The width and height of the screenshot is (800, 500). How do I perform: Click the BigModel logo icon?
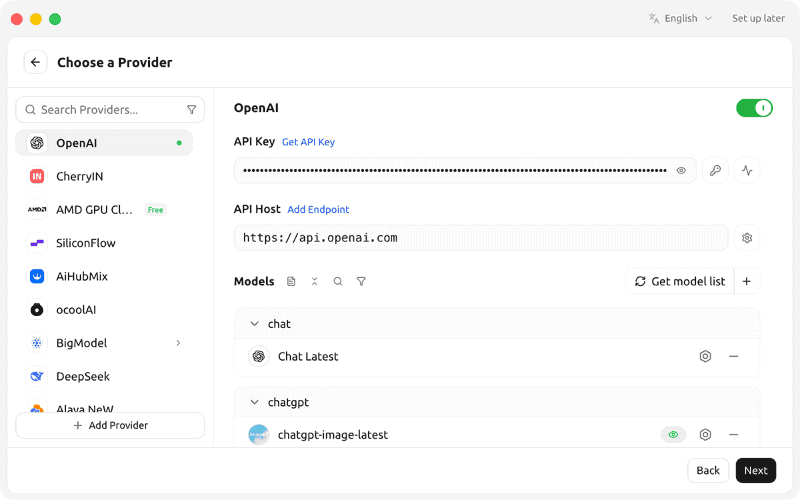(x=37, y=343)
